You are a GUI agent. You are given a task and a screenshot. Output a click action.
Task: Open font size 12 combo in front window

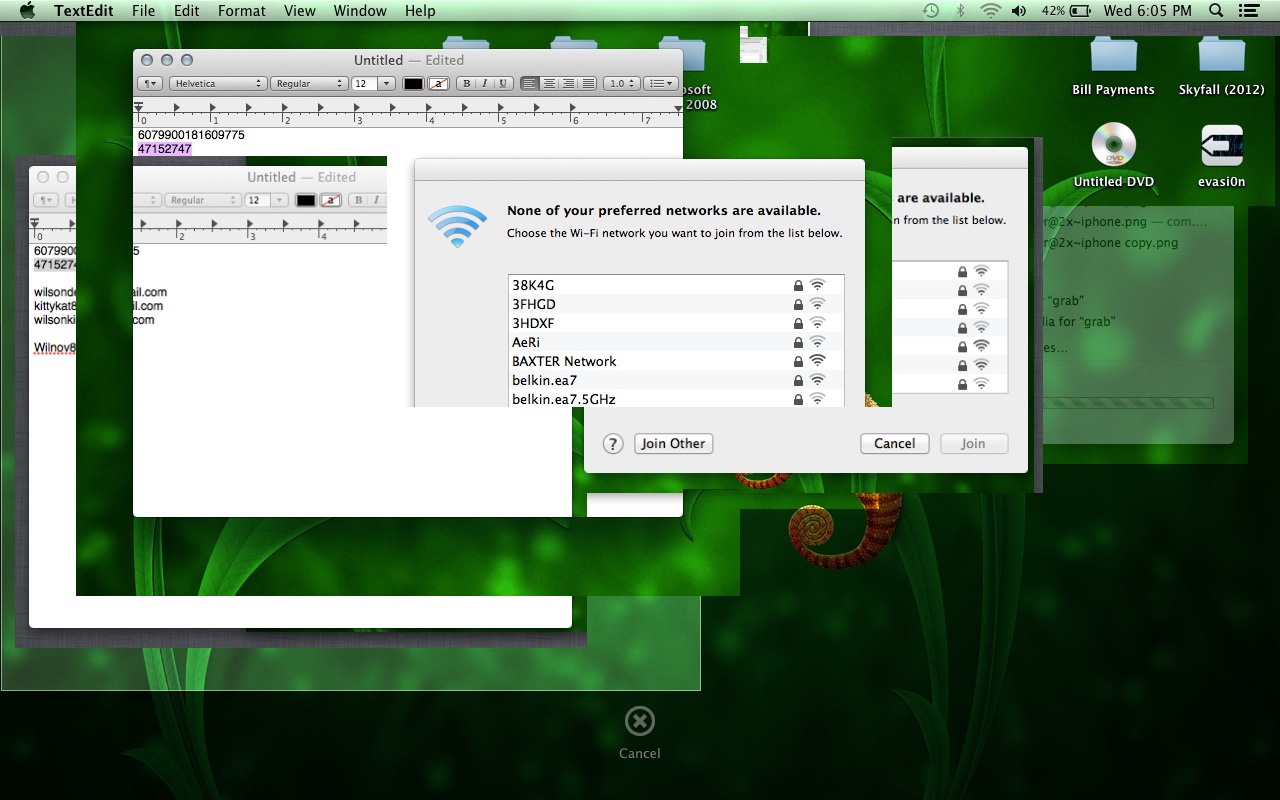(x=373, y=84)
